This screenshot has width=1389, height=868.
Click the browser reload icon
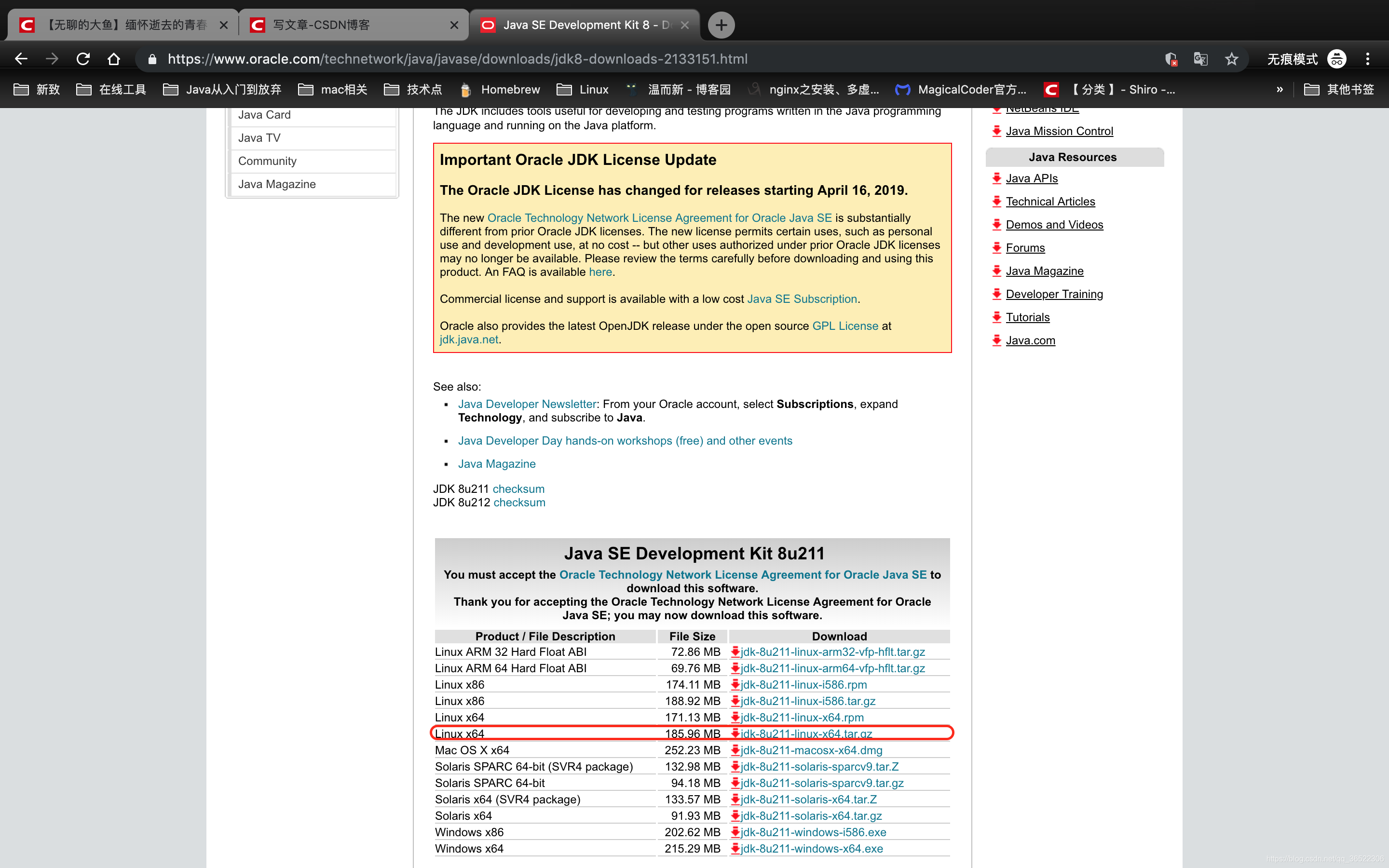click(83, 58)
